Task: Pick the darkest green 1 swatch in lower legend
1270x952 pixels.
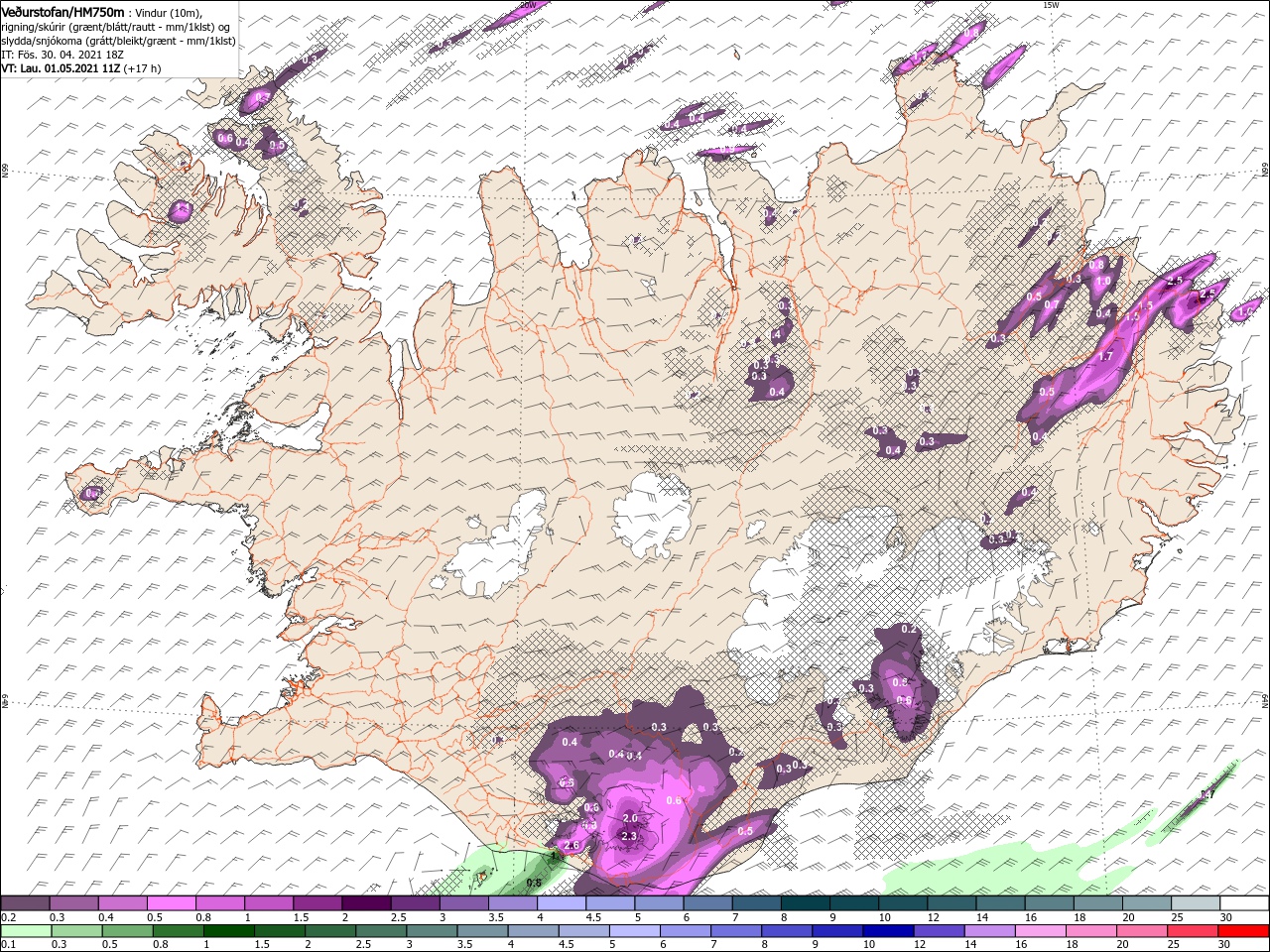Action: pos(228,931)
